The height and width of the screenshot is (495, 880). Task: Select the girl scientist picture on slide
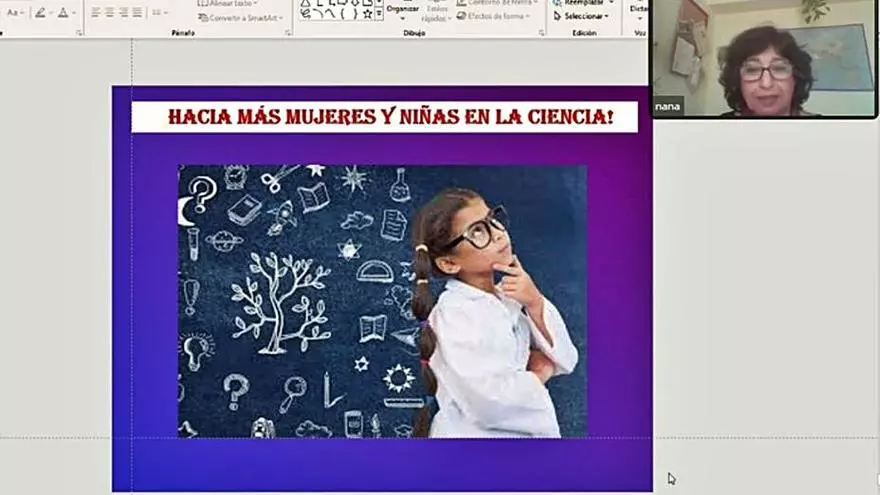pyautogui.click(x=382, y=301)
